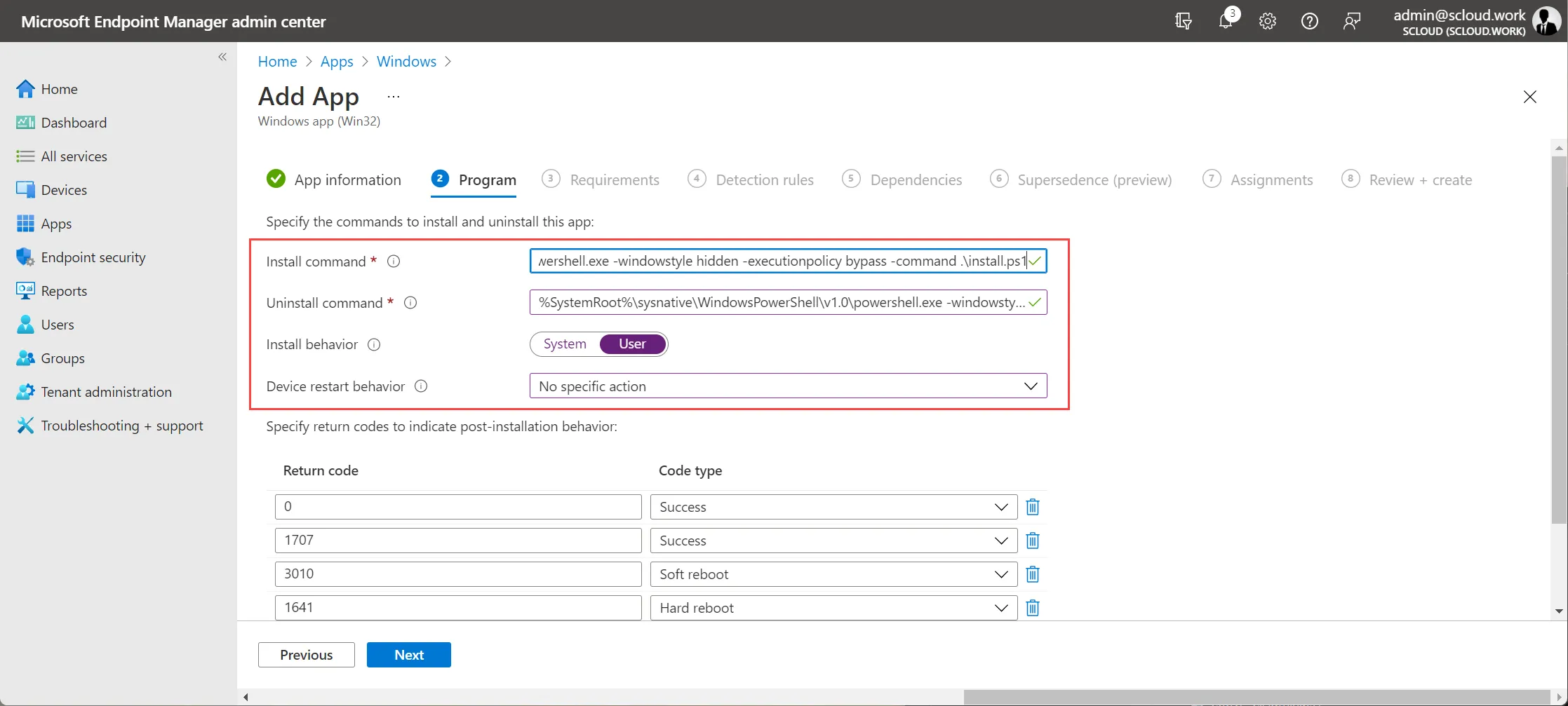
Task: Click the vertical scrollbar down arrow
Action: tap(1559, 611)
